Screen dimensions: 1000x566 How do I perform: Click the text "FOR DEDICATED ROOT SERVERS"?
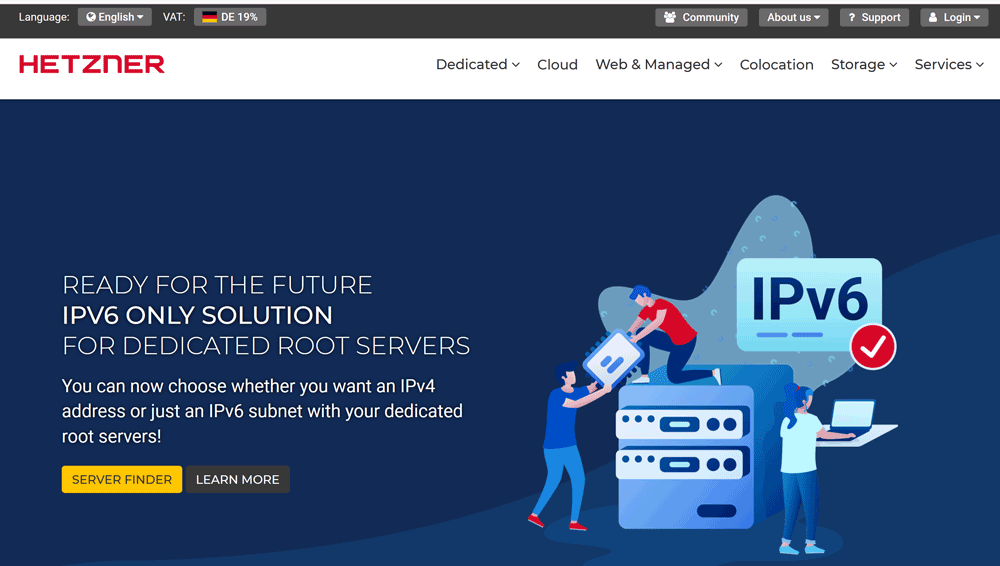click(x=266, y=346)
